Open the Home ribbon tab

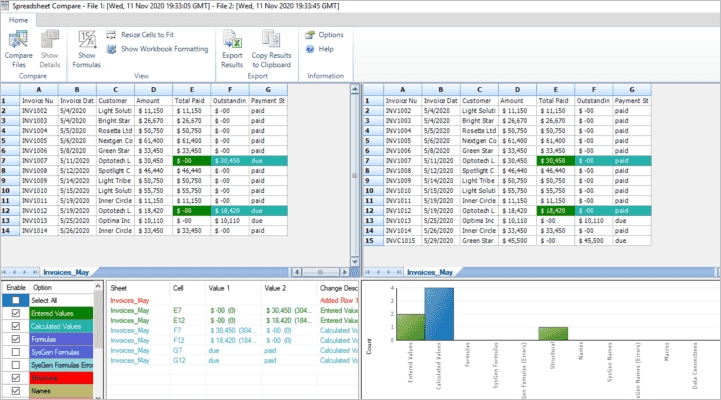click(x=18, y=20)
